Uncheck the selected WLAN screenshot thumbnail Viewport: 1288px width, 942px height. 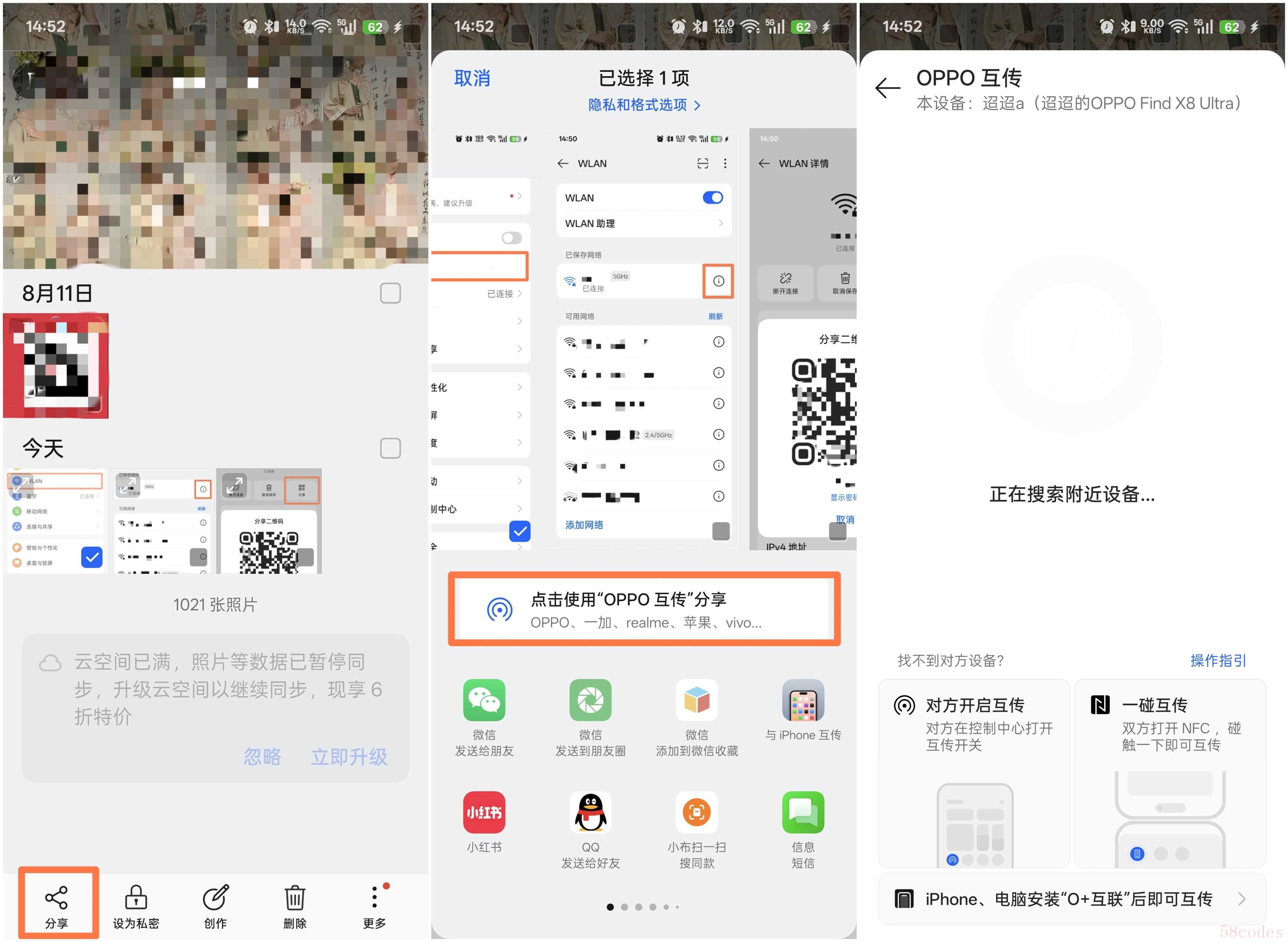[92, 557]
